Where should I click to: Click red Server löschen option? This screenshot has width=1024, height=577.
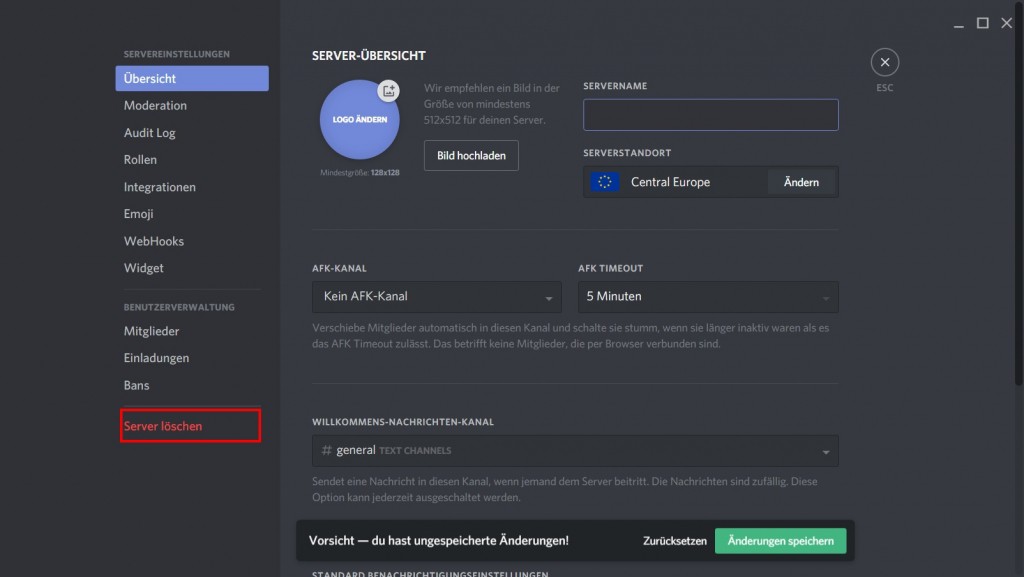(163, 426)
